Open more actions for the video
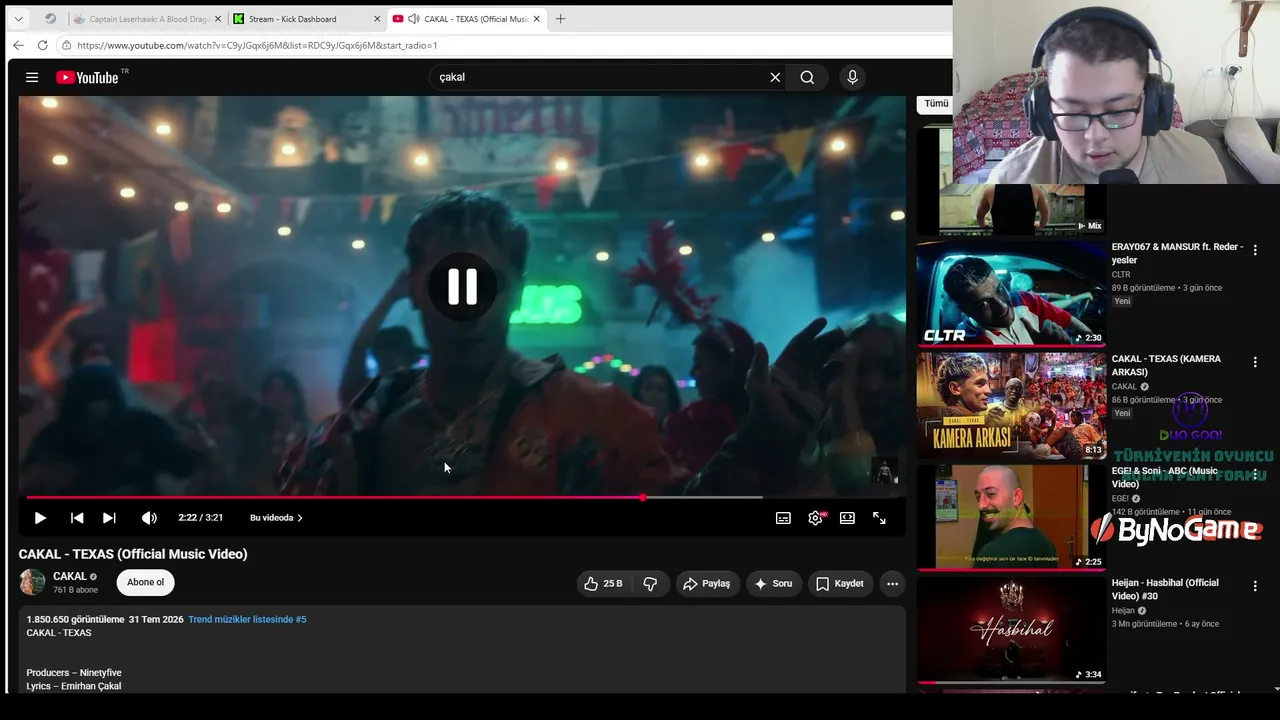The height and width of the screenshot is (720, 1280). coord(892,583)
